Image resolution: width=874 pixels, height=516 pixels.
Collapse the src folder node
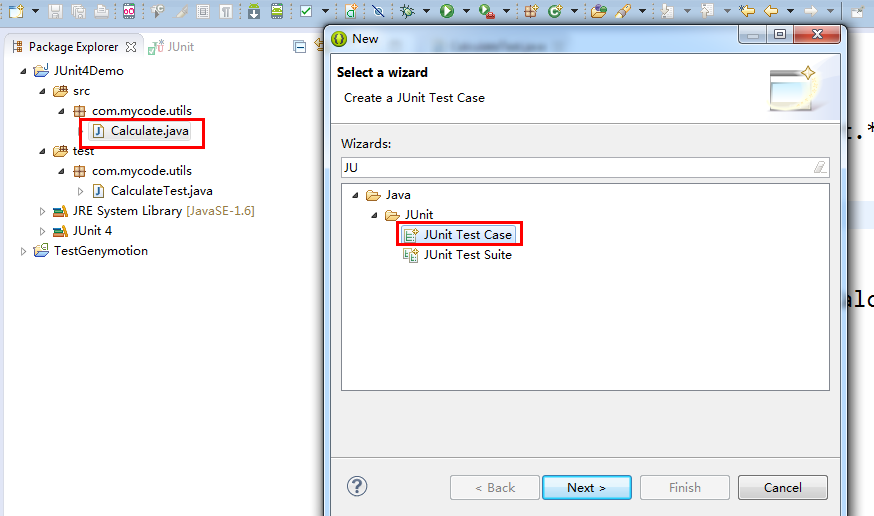(x=42, y=91)
